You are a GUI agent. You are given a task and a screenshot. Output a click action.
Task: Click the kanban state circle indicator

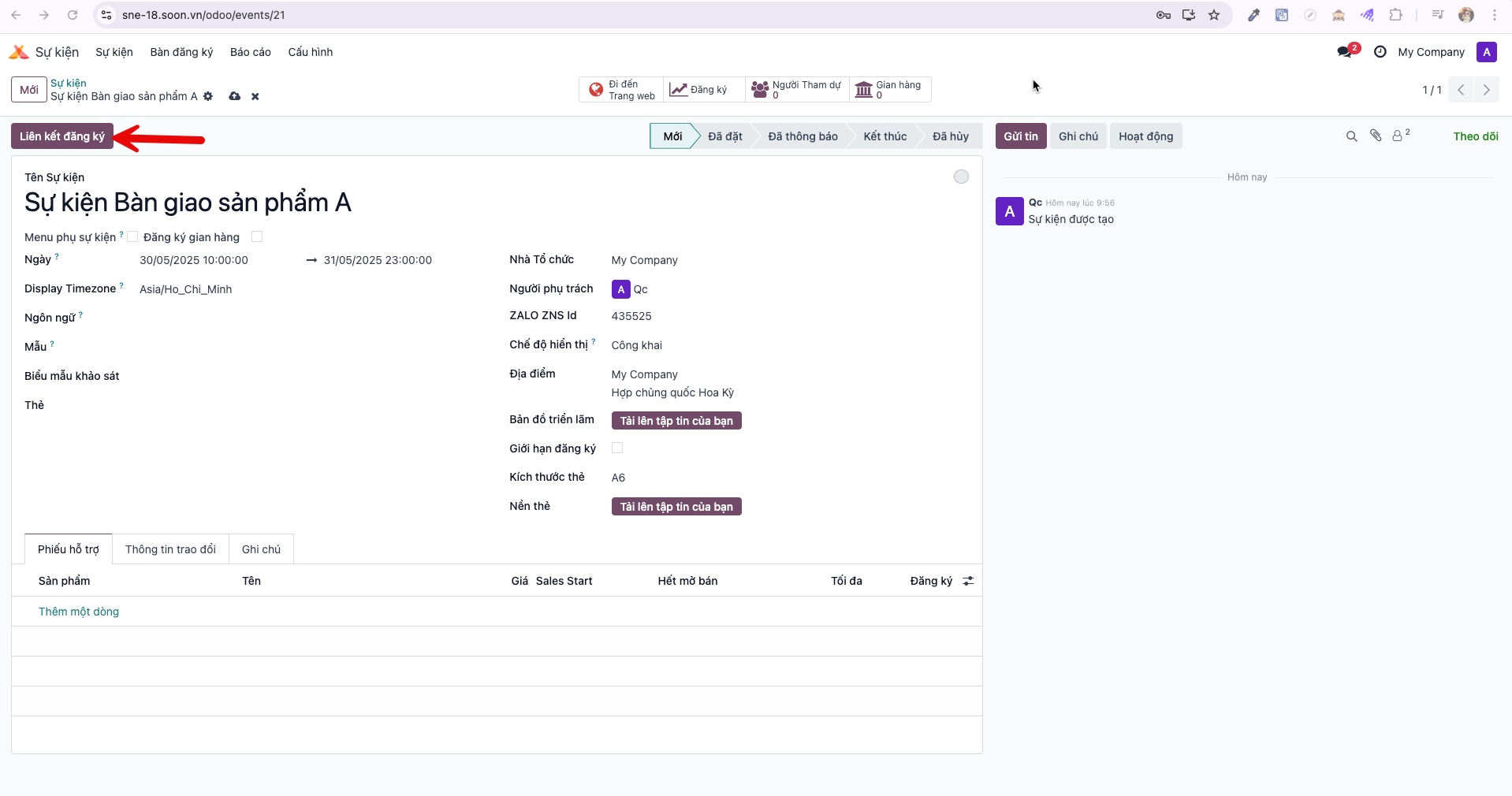pyautogui.click(x=961, y=177)
